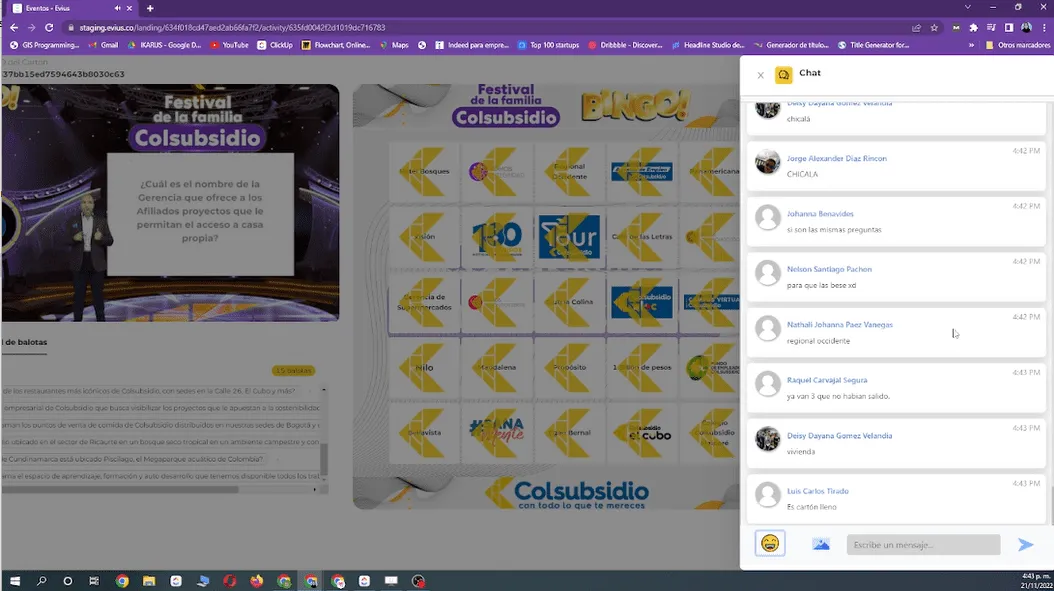Click Deisy Dayana Gomez Velandia's avatar at 4:43 PM

coord(768,438)
